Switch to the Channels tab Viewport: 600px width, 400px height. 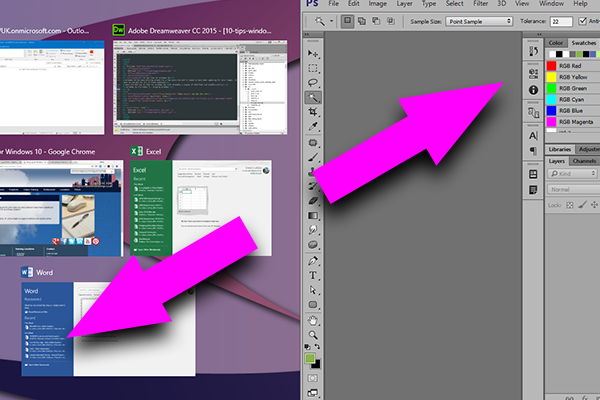coord(584,161)
